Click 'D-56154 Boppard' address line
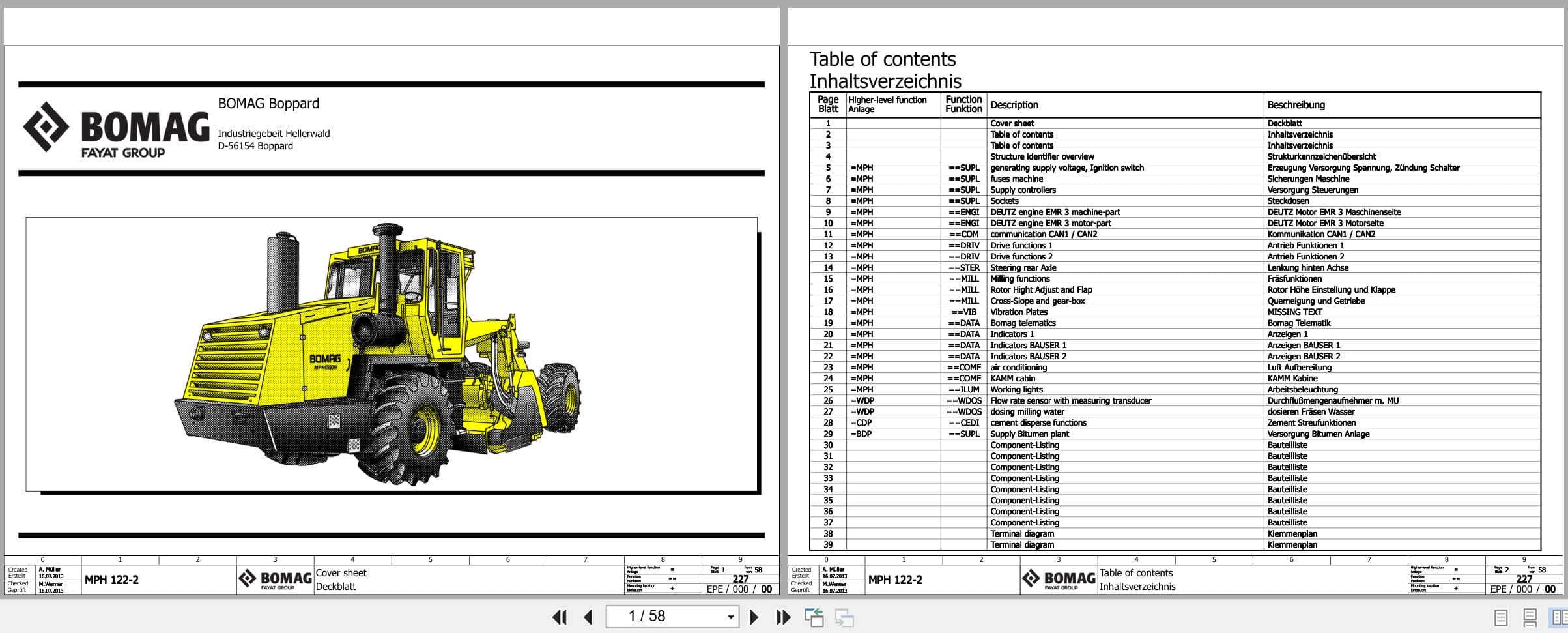 (x=255, y=146)
